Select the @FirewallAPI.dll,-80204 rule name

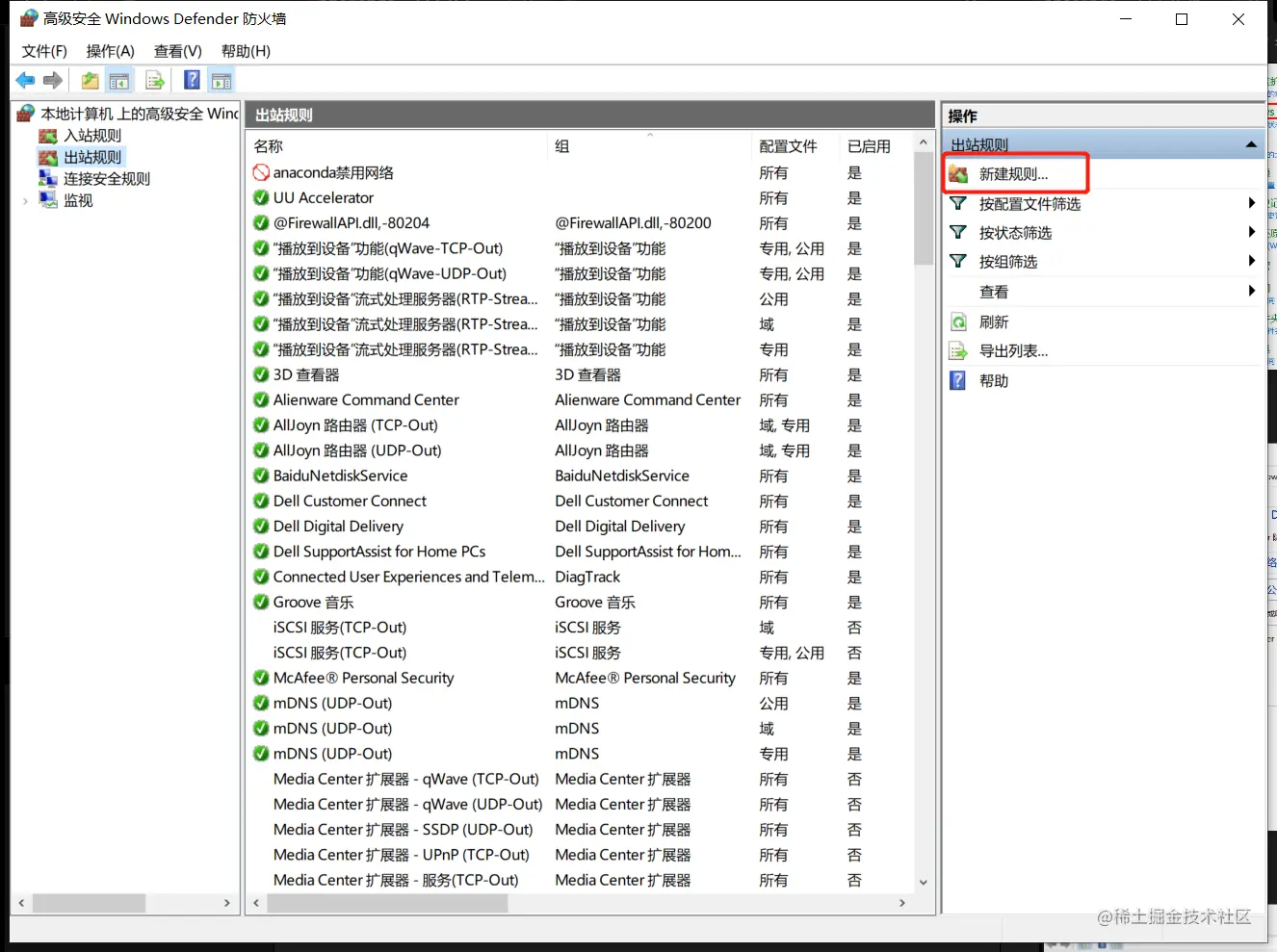coord(352,223)
